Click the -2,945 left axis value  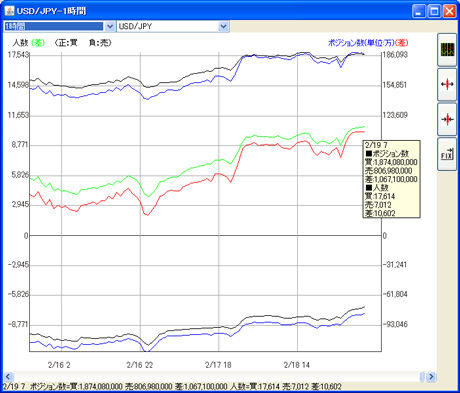click(x=19, y=265)
